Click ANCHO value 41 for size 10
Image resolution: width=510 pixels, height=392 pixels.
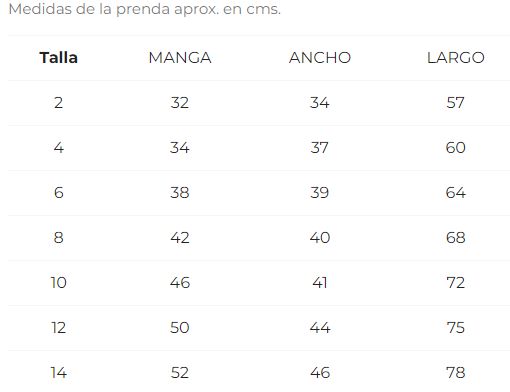(x=320, y=283)
